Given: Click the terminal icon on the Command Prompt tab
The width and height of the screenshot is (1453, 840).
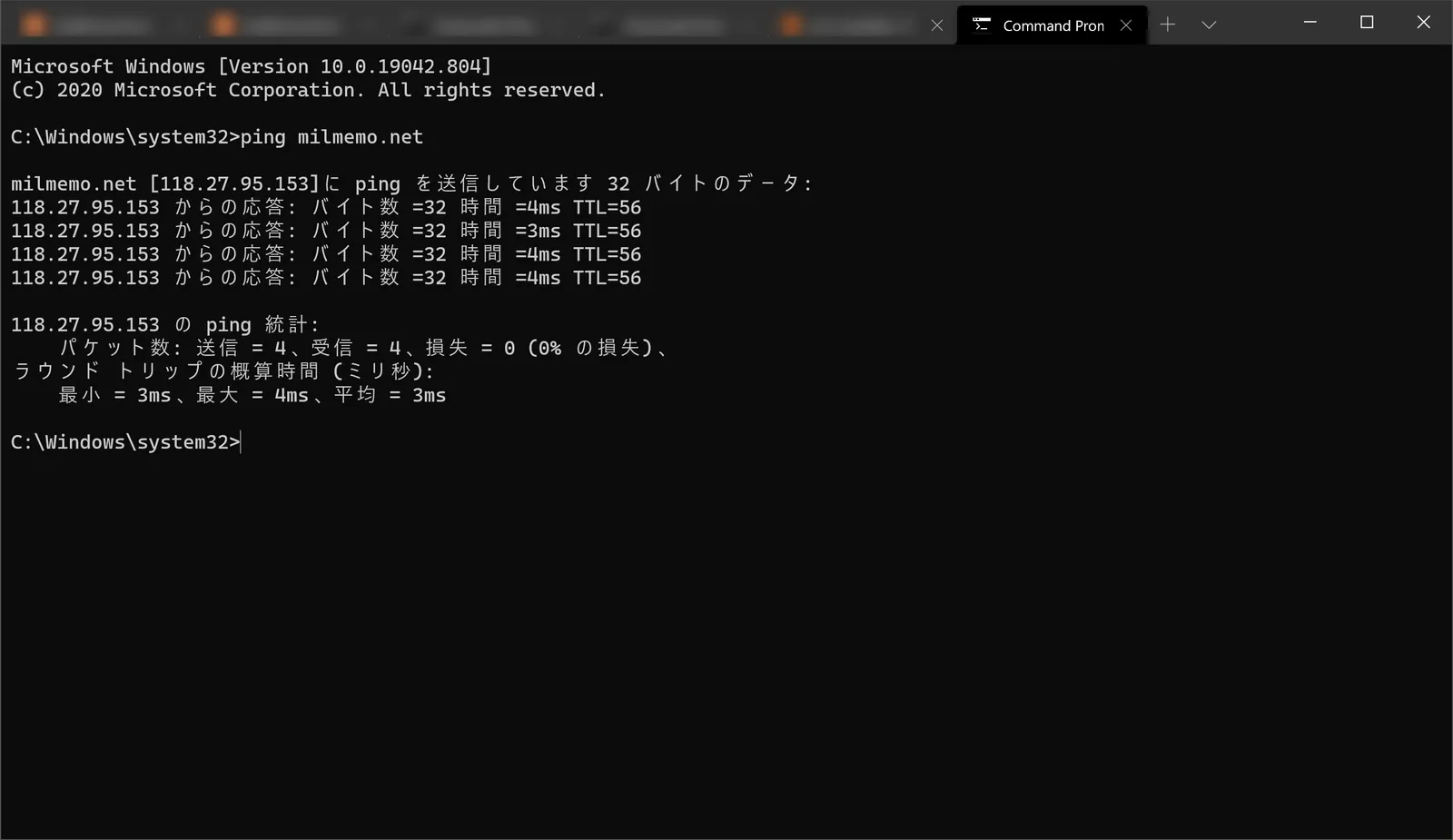Looking at the screenshot, I should 981,25.
